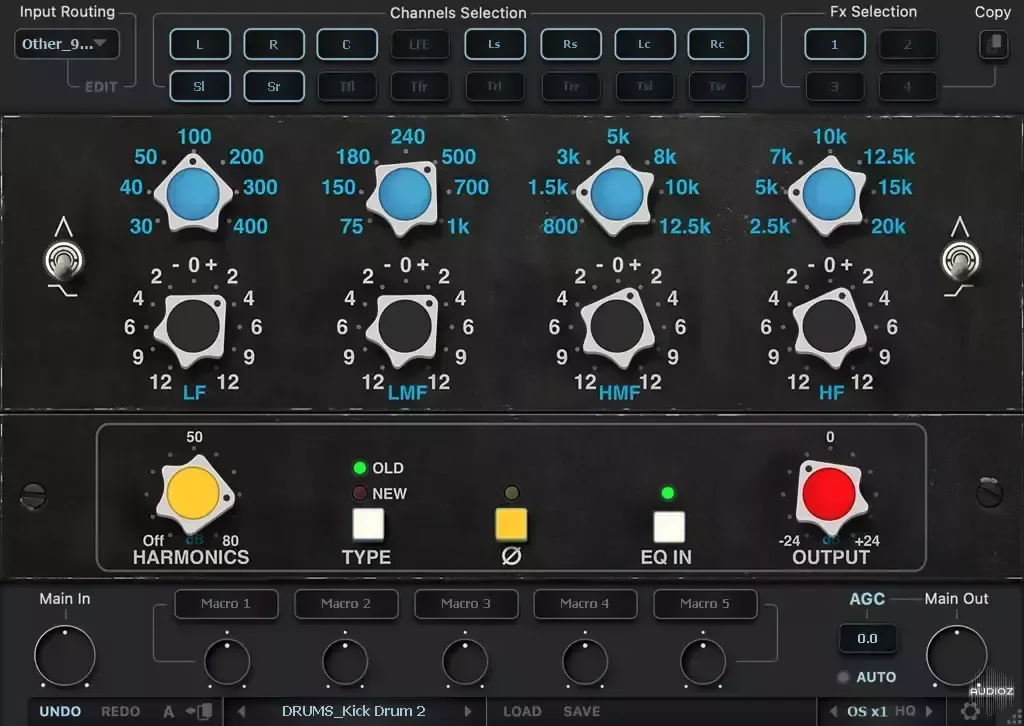Click the LMF gain knob
The width and height of the screenshot is (1024, 726).
pos(405,326)
